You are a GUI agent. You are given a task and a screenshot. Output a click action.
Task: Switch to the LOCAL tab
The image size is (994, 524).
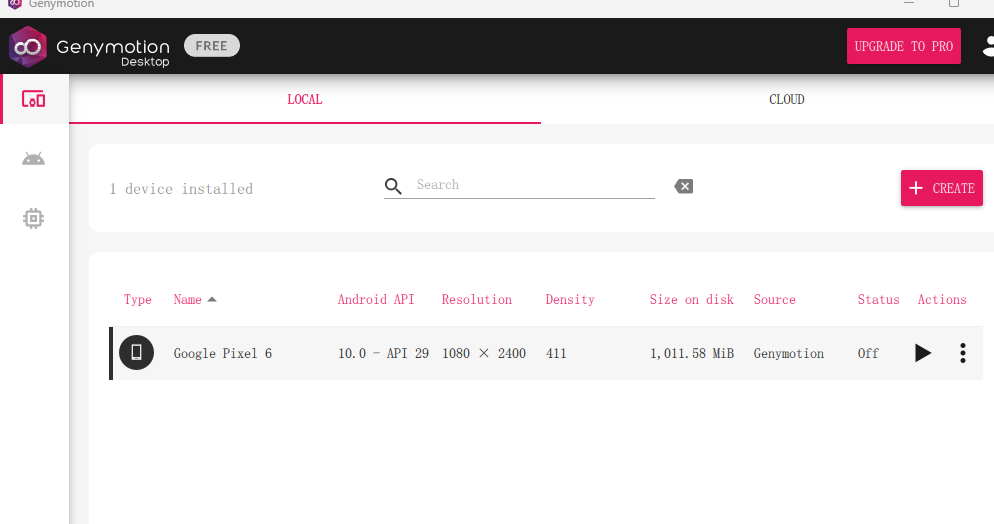tap(305, 99)
